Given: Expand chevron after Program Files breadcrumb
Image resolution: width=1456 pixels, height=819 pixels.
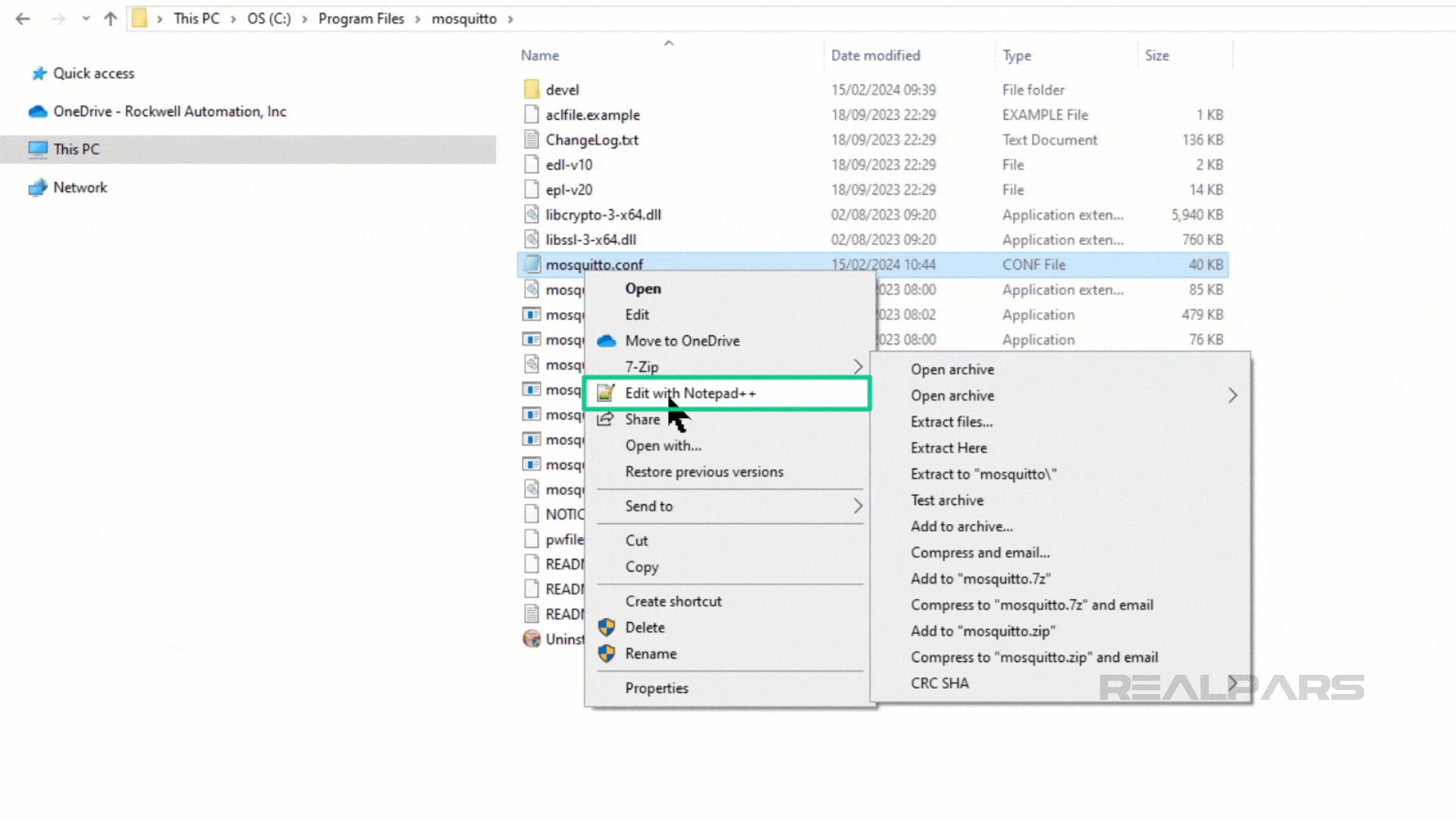Looking at the screenshot, I should (x=417, y=19).
